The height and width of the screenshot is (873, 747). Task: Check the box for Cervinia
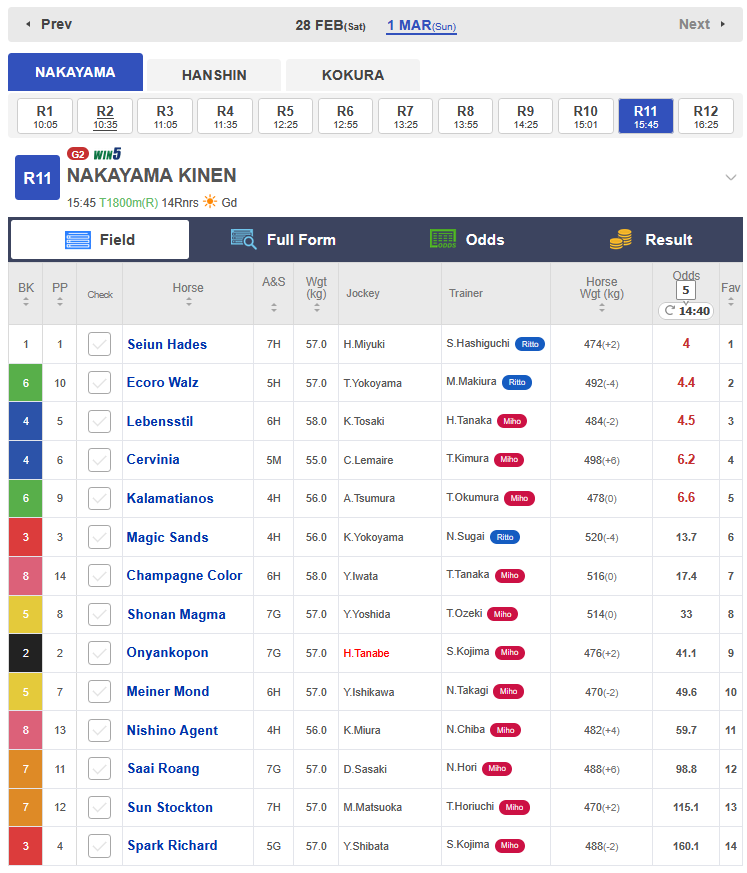coord(100,460)
